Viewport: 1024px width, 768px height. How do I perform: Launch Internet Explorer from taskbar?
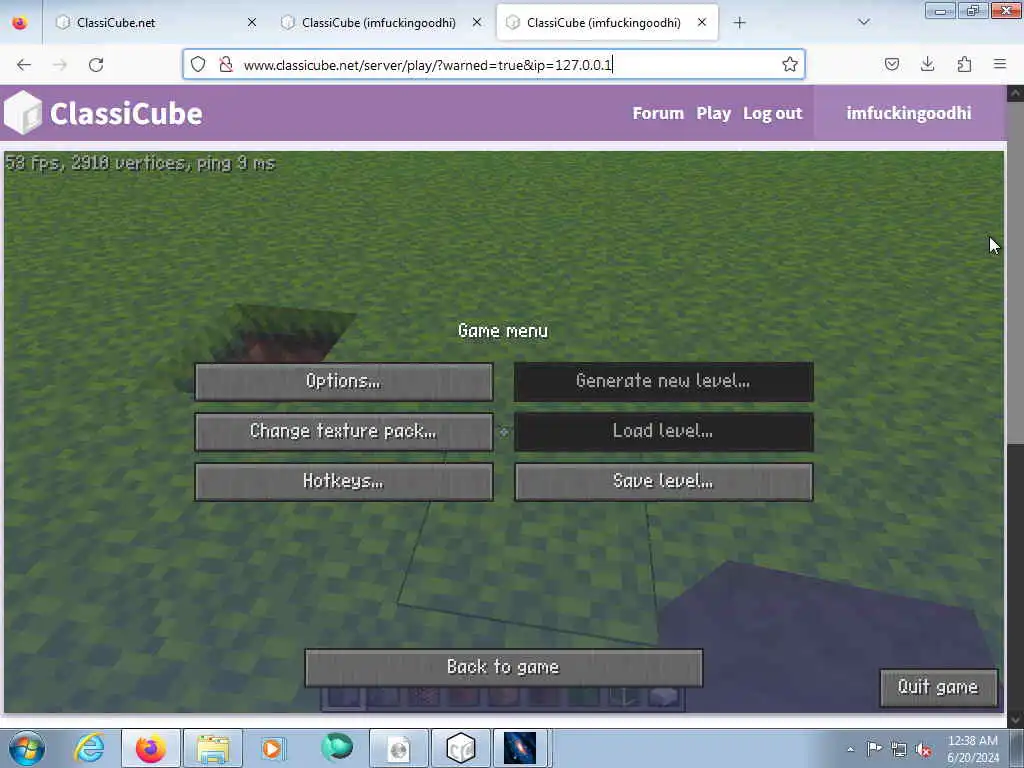(x=89, y=748)
